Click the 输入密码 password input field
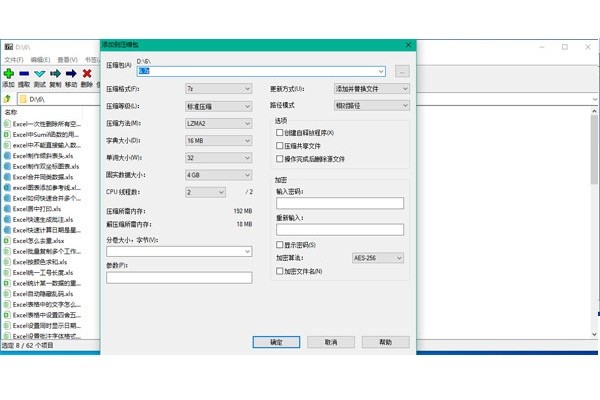Viewport: 600px width, 400px height. pyautogui.click(x=339, y=203)
